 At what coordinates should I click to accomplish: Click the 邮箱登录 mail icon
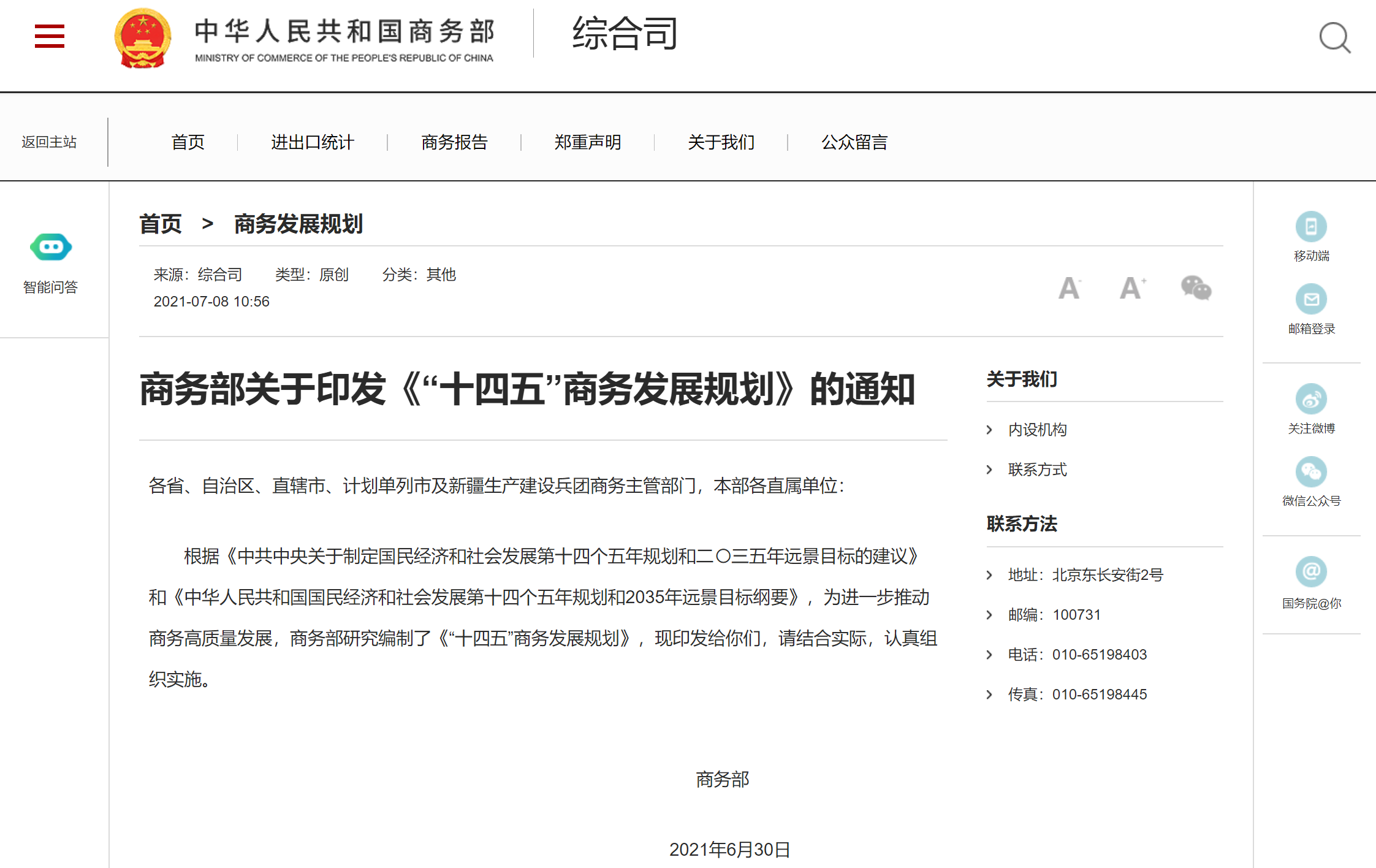[x=1311, y=299]
